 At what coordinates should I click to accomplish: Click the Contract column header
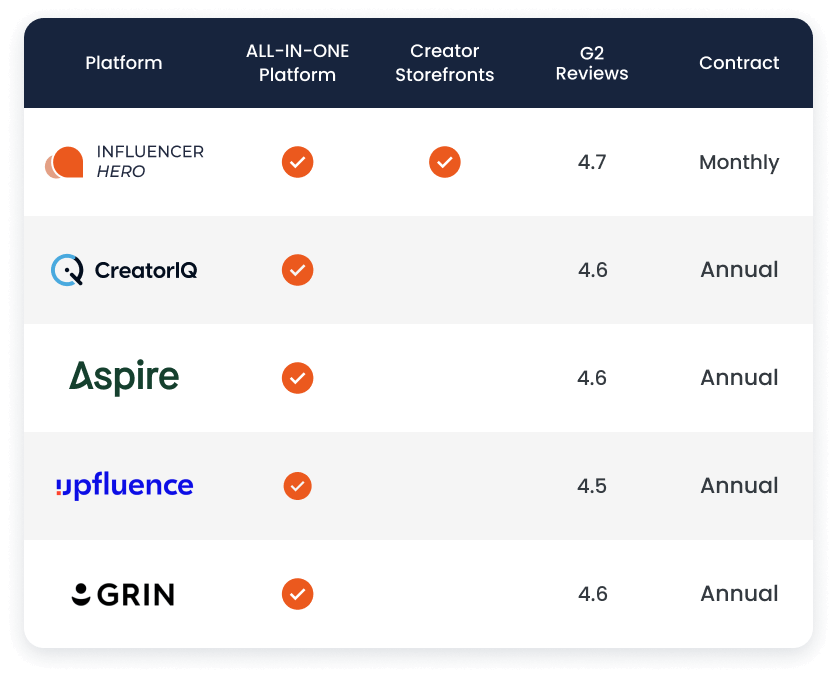[x=739, y=63]
